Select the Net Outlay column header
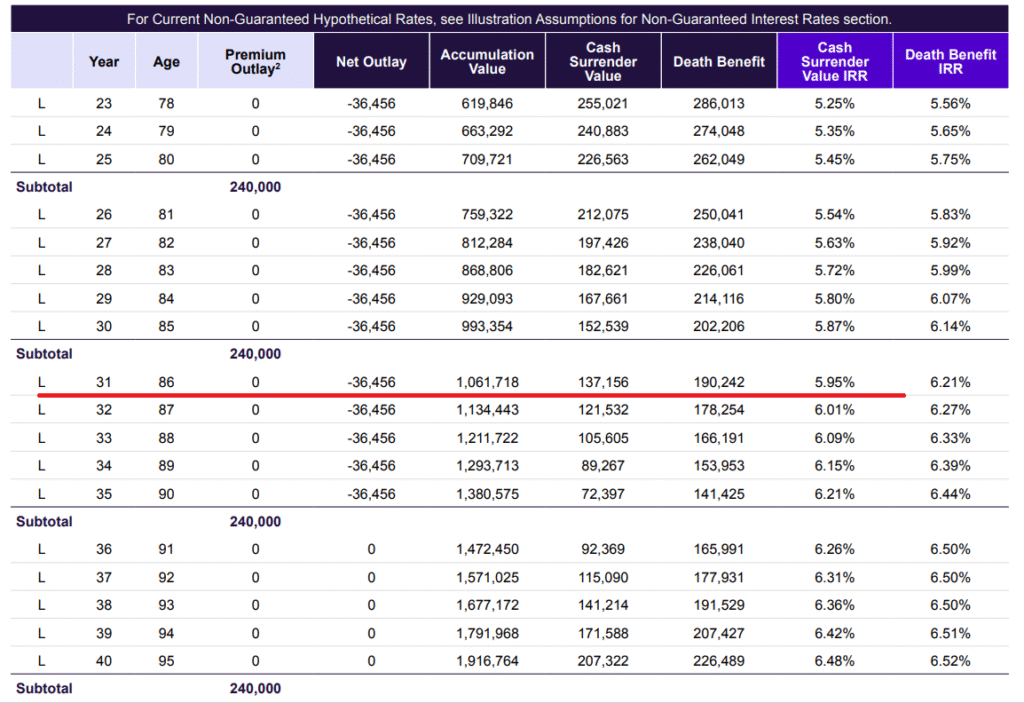1024x703 pixels. pos(371,62)
